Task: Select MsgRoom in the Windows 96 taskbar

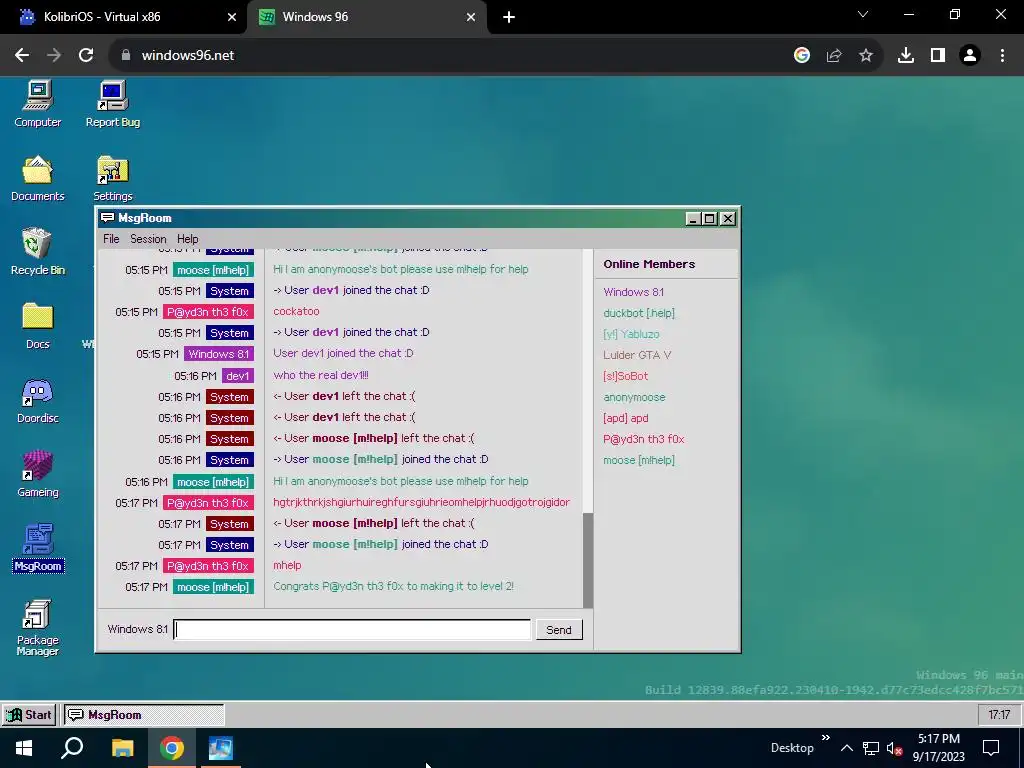Action: coord(144,714)
